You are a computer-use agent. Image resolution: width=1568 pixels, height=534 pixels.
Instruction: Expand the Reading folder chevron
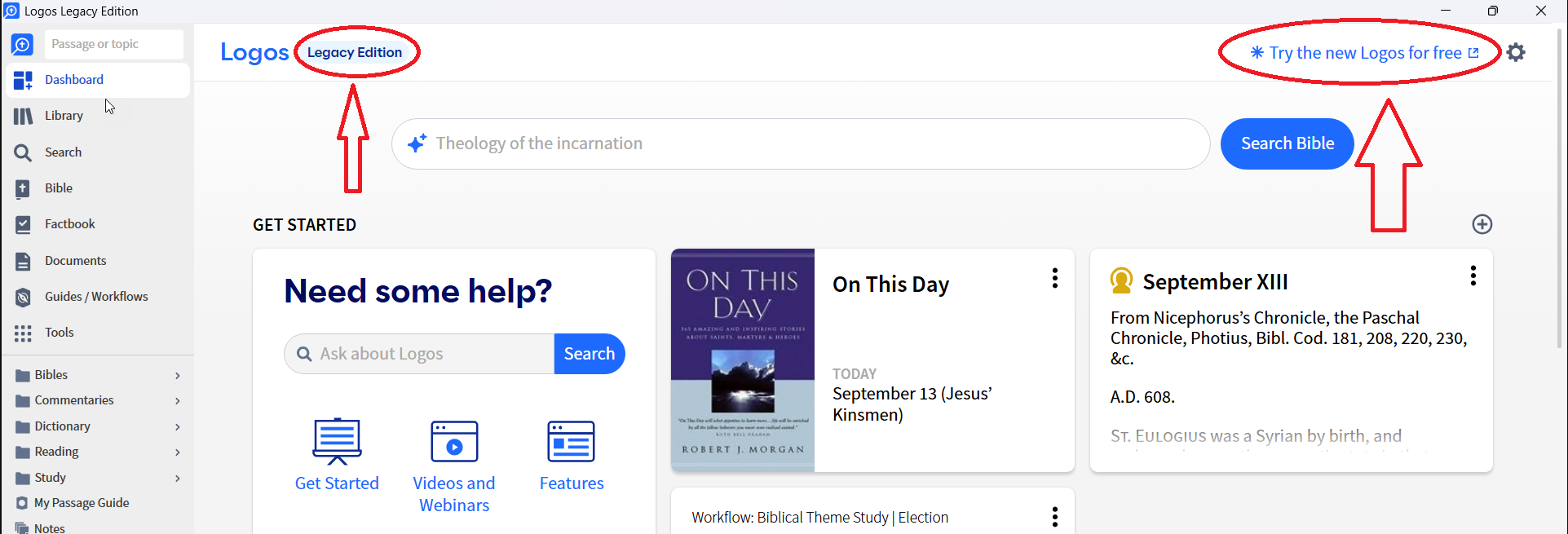pyautogui.click(x=177, y=452)
